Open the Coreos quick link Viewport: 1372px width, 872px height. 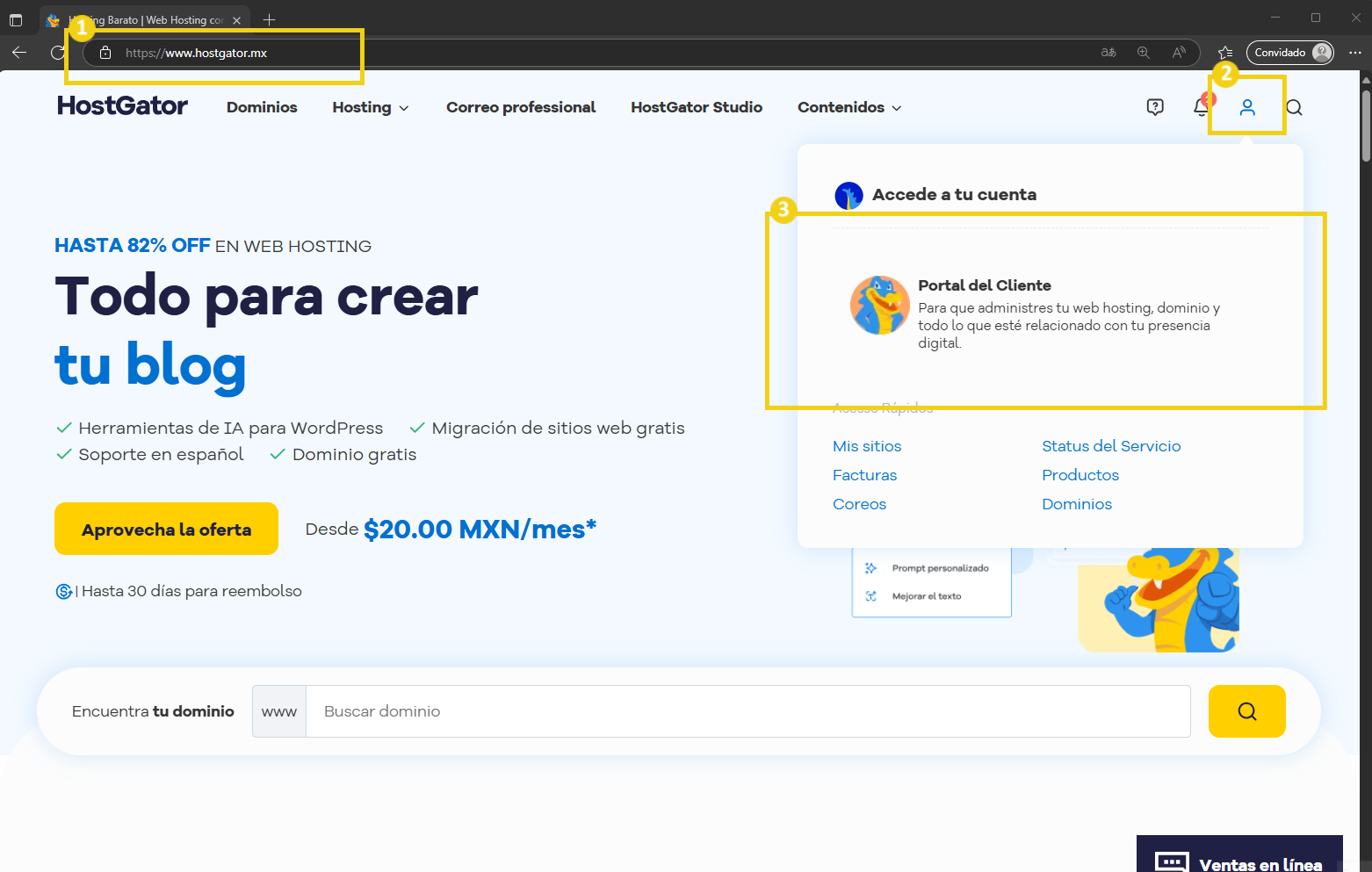pos(859,504)
